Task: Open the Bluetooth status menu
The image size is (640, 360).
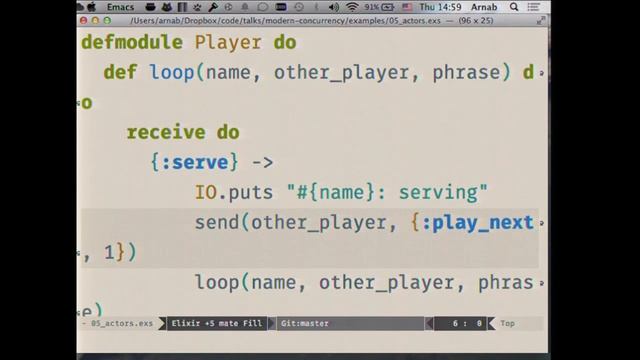Action: pos(316,7)
